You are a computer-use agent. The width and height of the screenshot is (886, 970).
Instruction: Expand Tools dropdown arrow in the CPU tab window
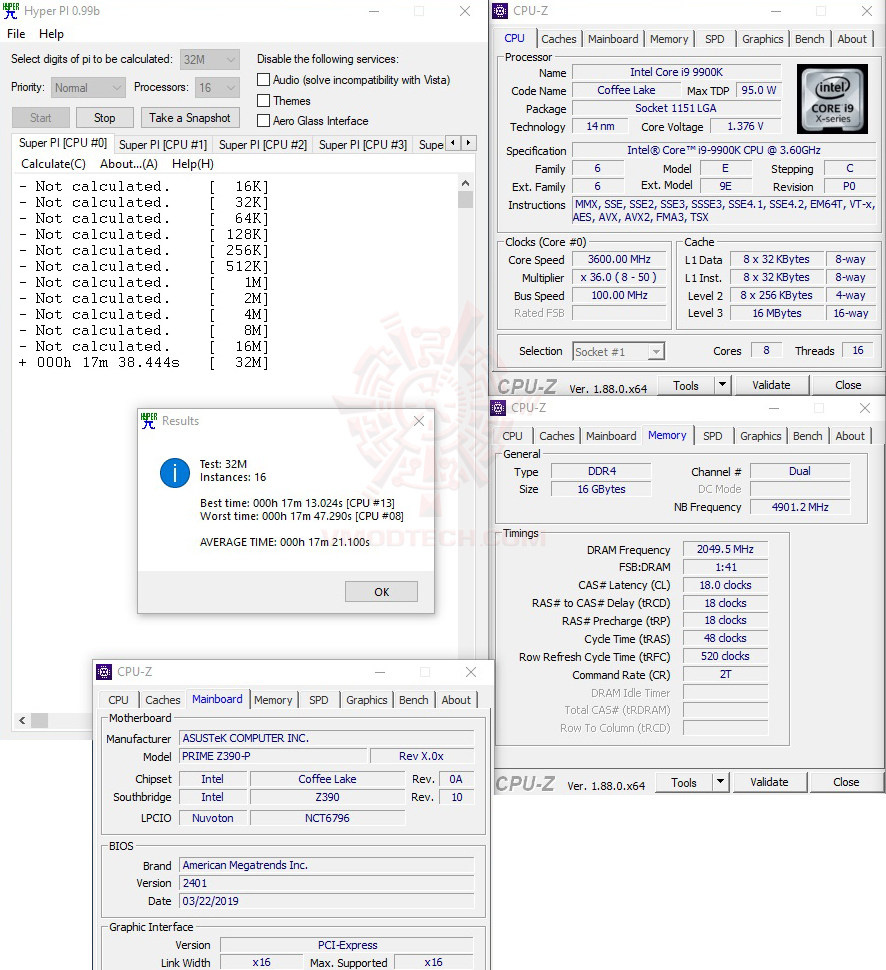pos(721,385)
